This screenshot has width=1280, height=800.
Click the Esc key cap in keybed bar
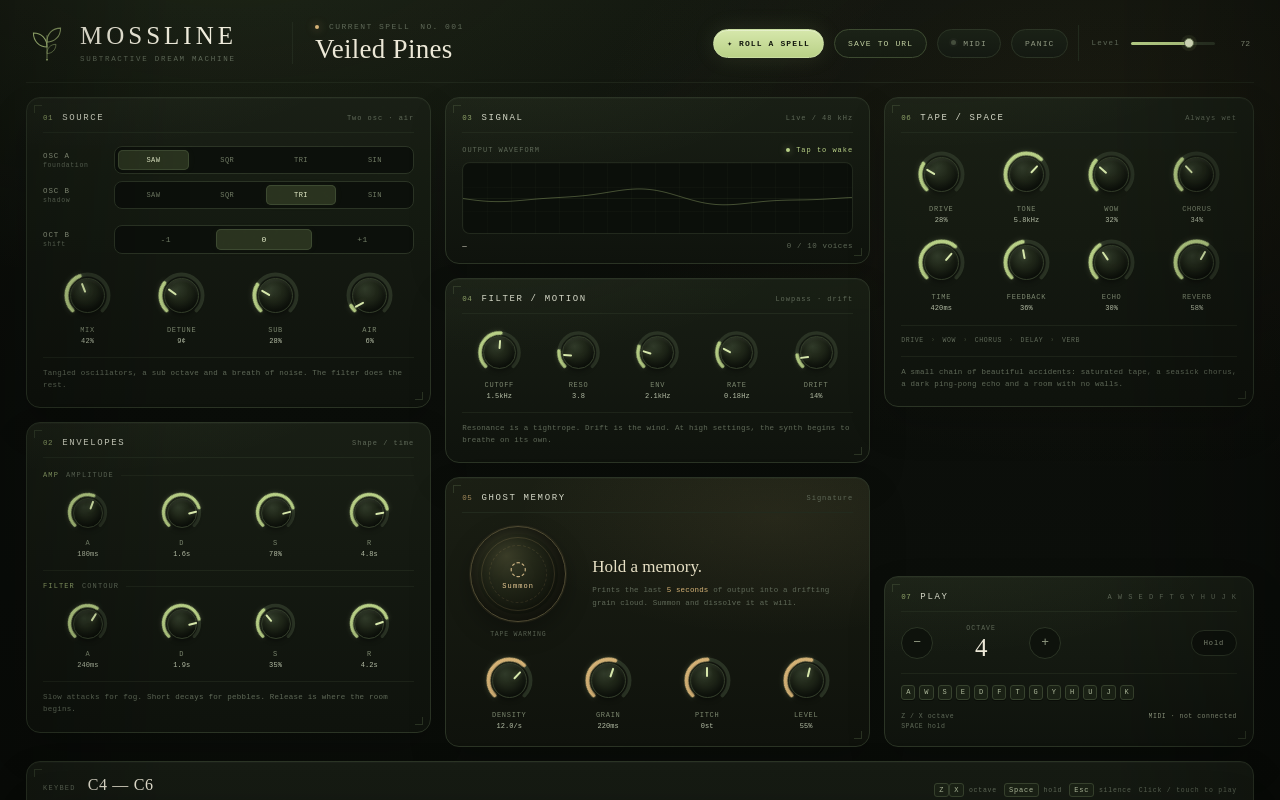[1081, 790]
